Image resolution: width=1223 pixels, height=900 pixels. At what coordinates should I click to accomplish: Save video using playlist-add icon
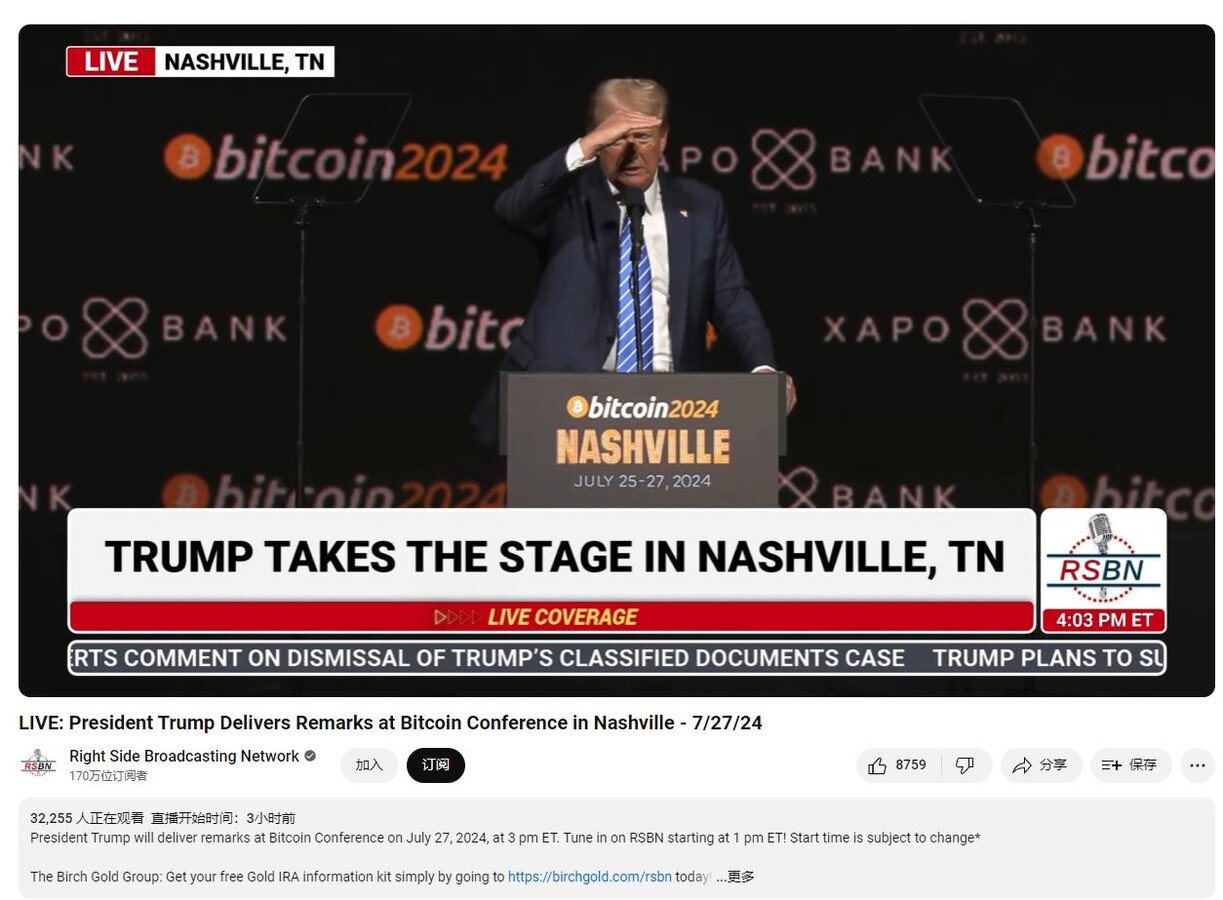click(1111, 765)
